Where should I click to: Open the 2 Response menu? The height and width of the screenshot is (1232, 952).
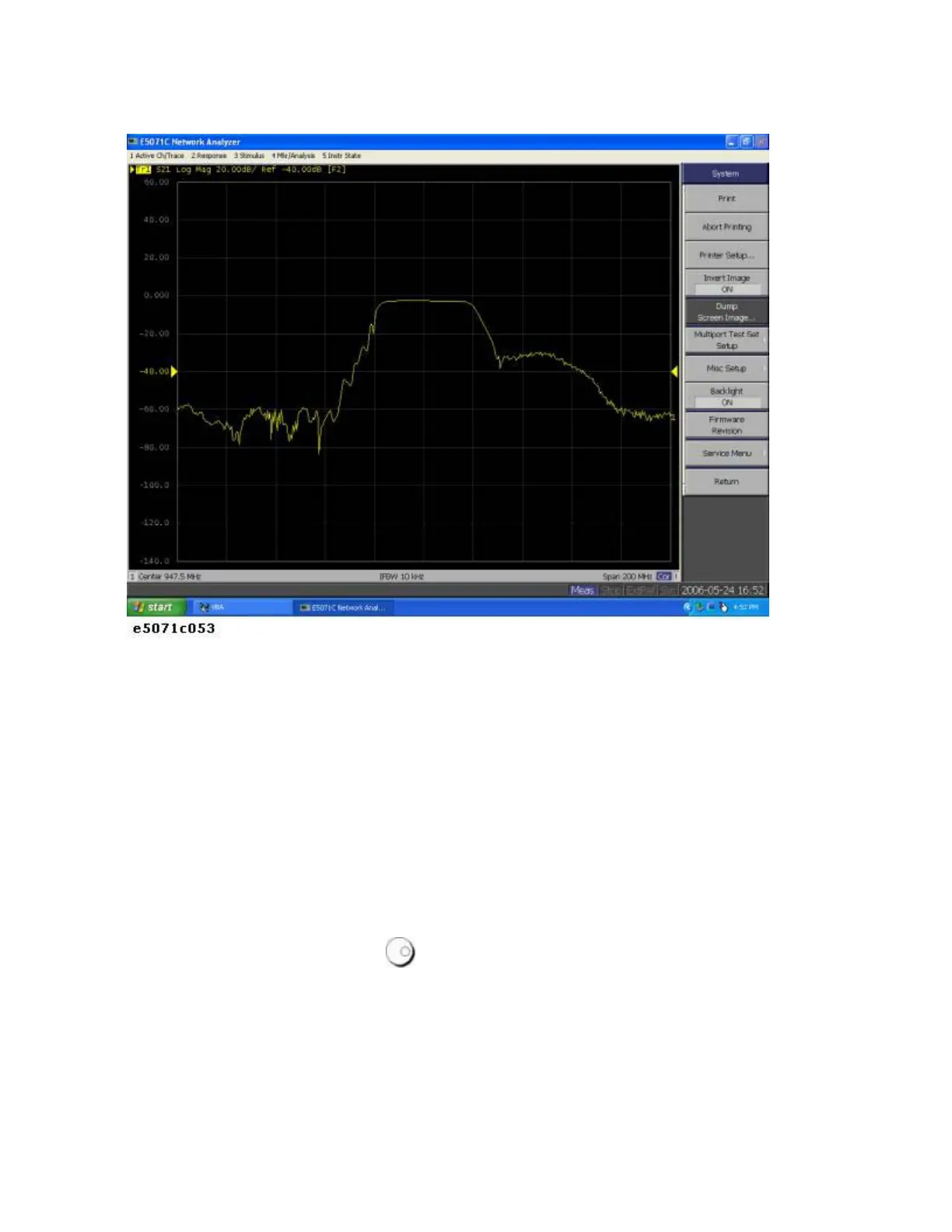[209, 156]
